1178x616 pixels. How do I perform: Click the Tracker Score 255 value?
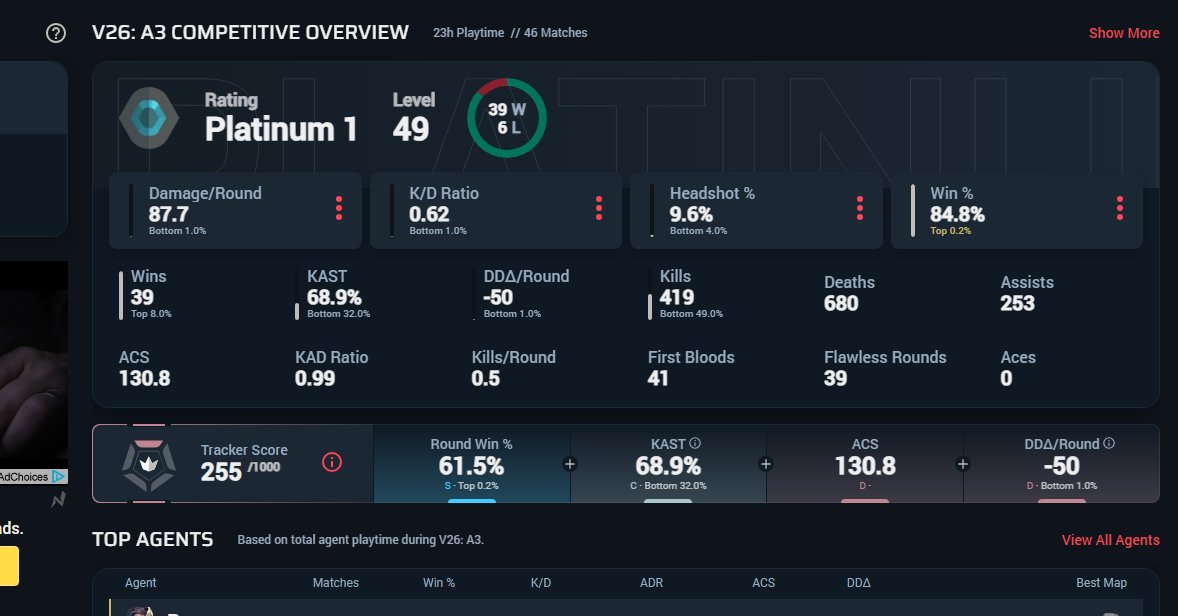tap(221, 473)
